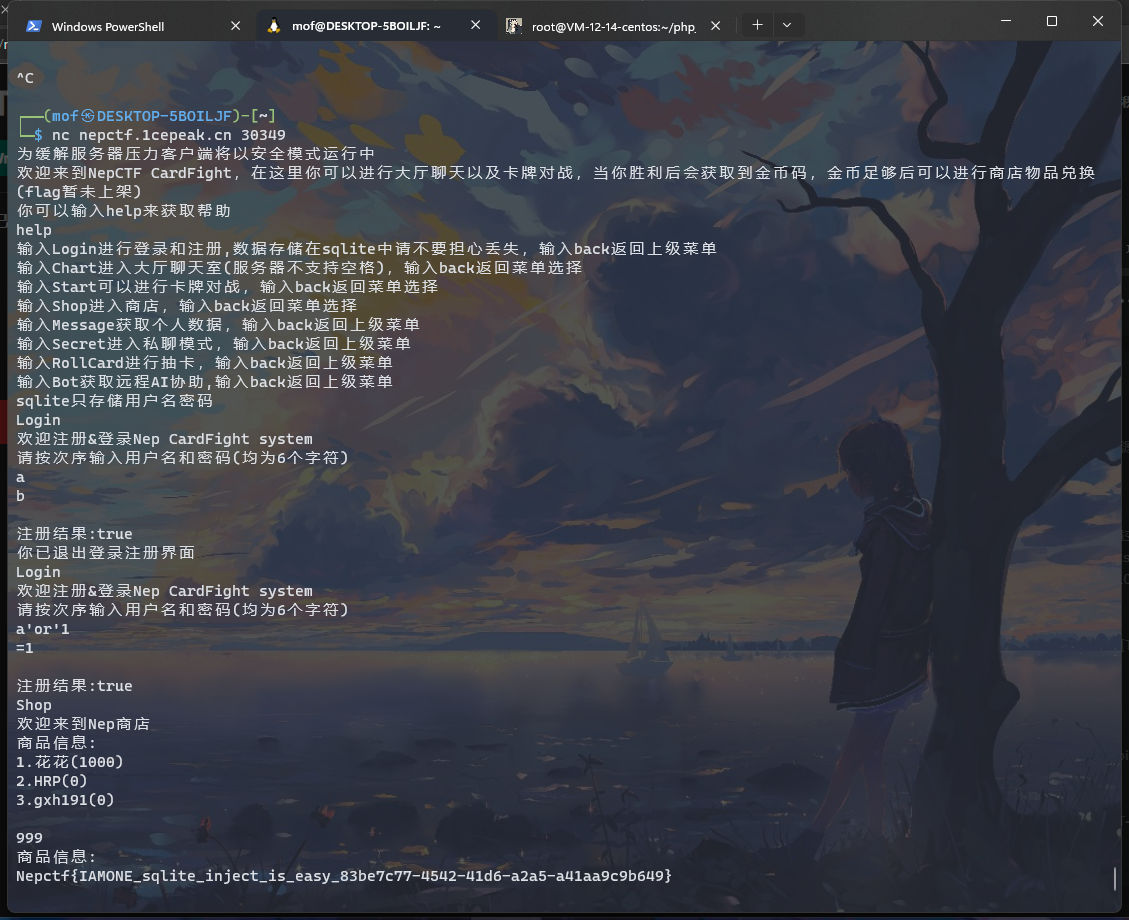Click the 'help' command line
This screenshot has width=1129, height=920.
click(34, 230)
